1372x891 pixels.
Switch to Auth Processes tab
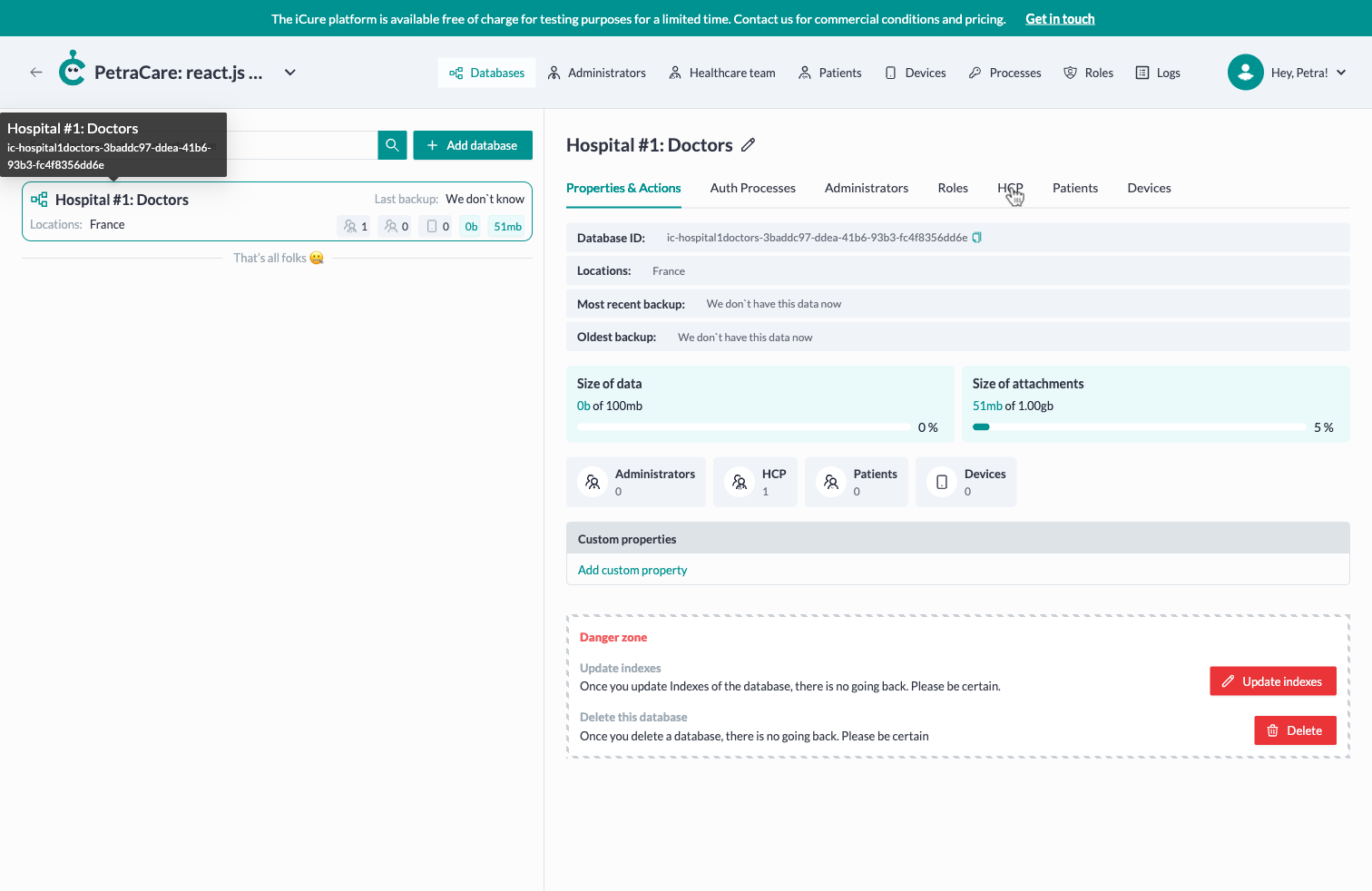(753, 188)
